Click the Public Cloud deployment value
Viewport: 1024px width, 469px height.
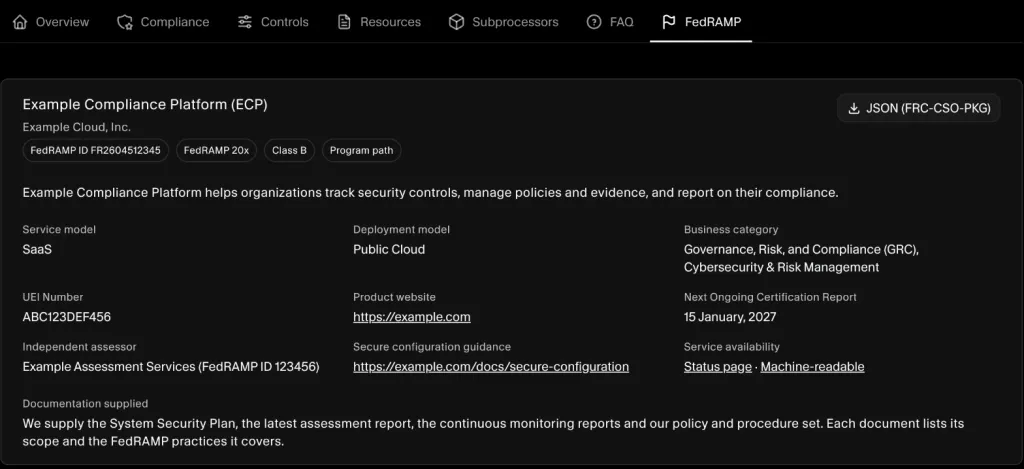389,249
